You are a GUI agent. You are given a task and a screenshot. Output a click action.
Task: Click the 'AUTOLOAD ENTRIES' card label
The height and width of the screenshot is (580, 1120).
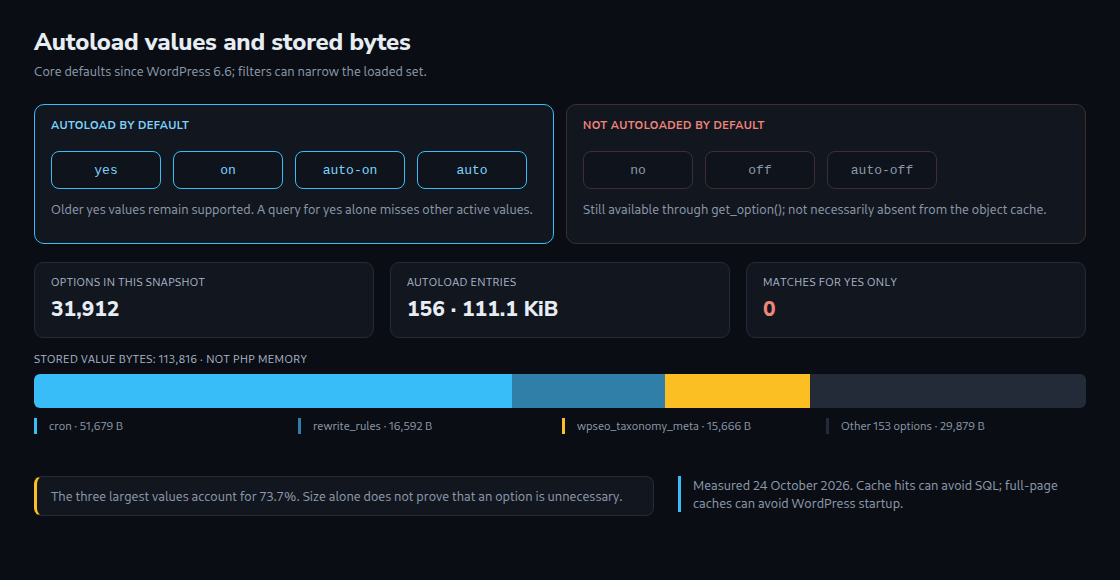[x=461, y=282]
